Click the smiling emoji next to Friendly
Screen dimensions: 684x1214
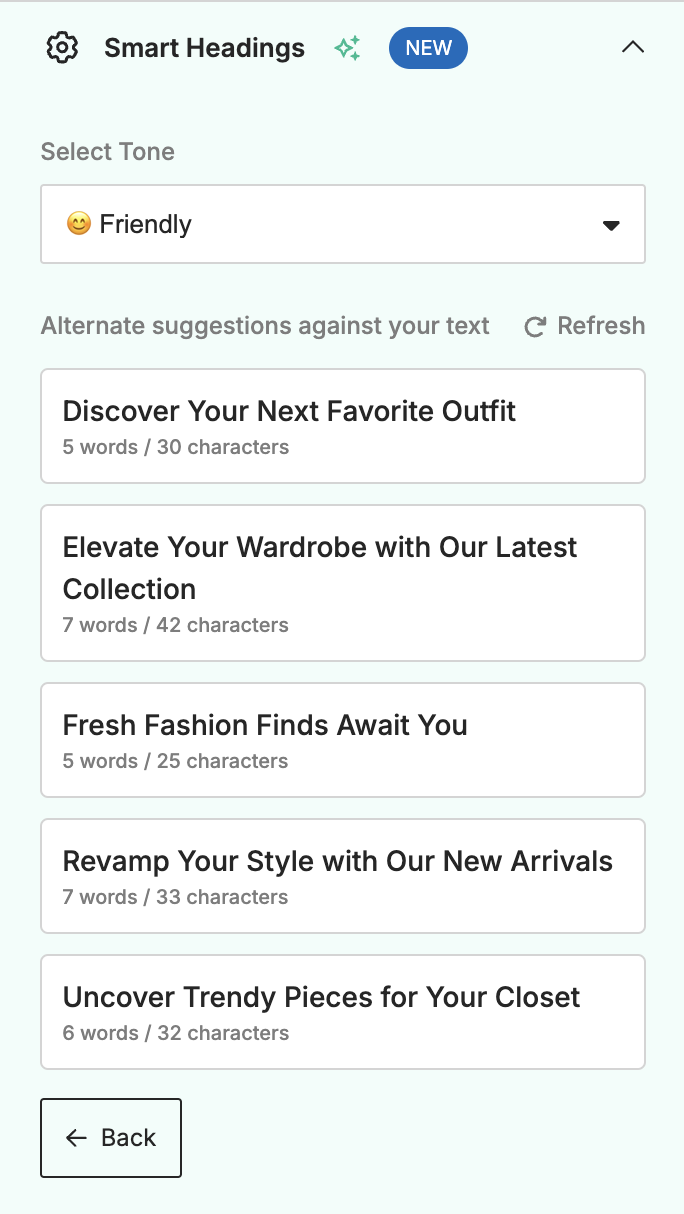click(78, 224)
